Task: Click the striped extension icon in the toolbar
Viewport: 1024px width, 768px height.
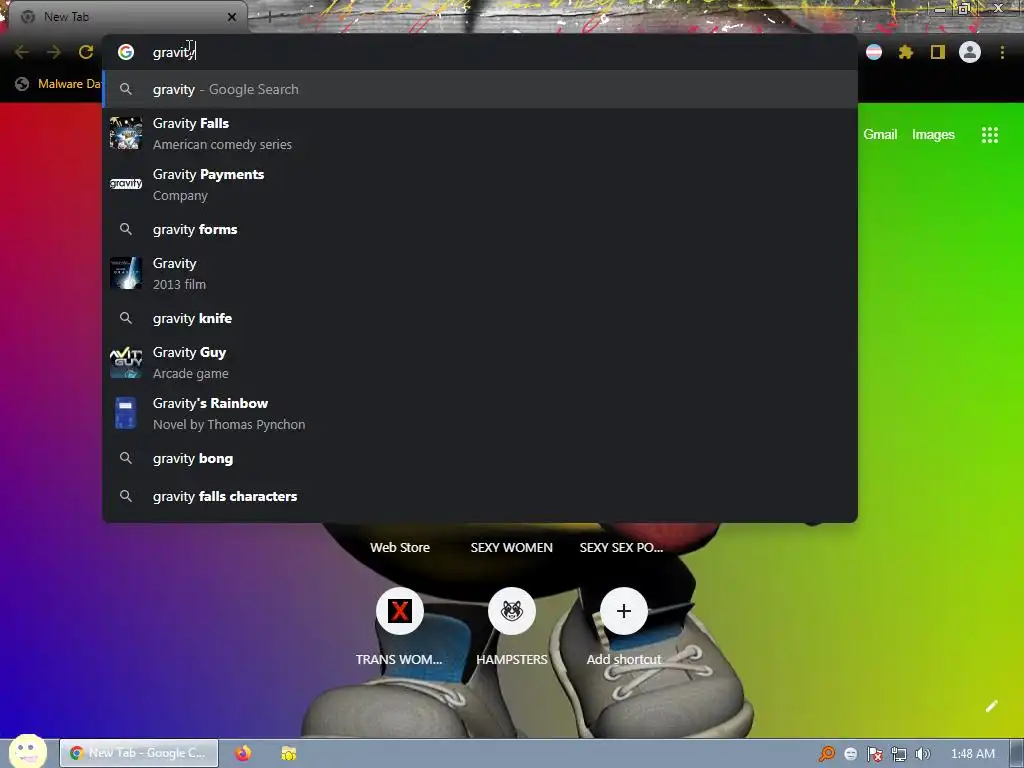Action: click(x=874, y=52)
